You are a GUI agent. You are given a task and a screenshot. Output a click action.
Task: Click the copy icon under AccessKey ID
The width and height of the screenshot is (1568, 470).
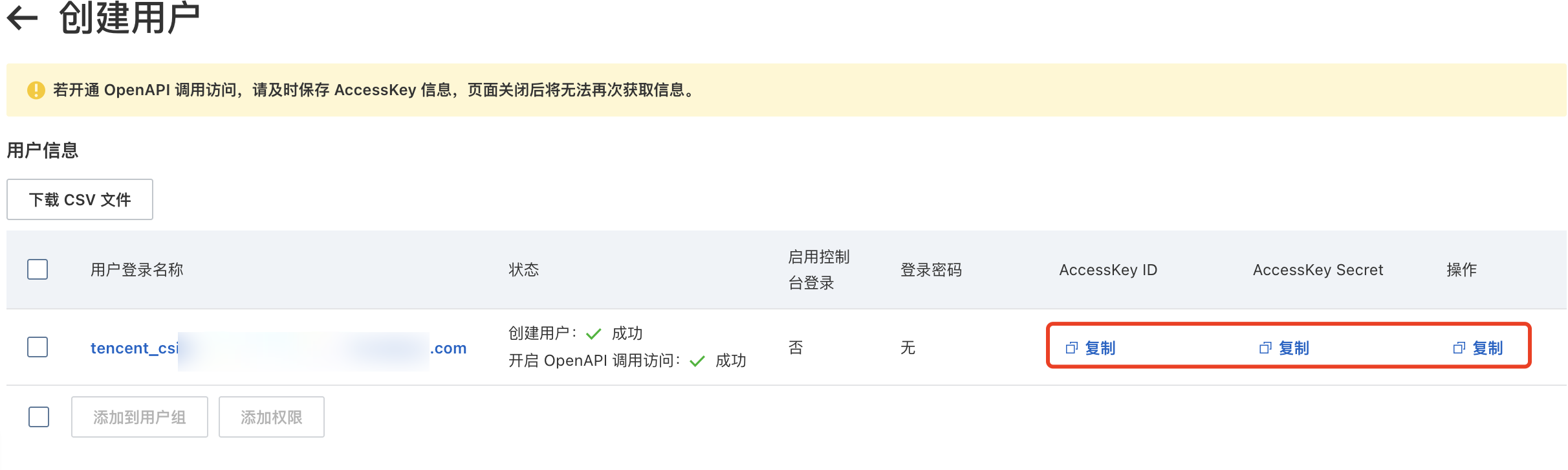[1071, 348]
